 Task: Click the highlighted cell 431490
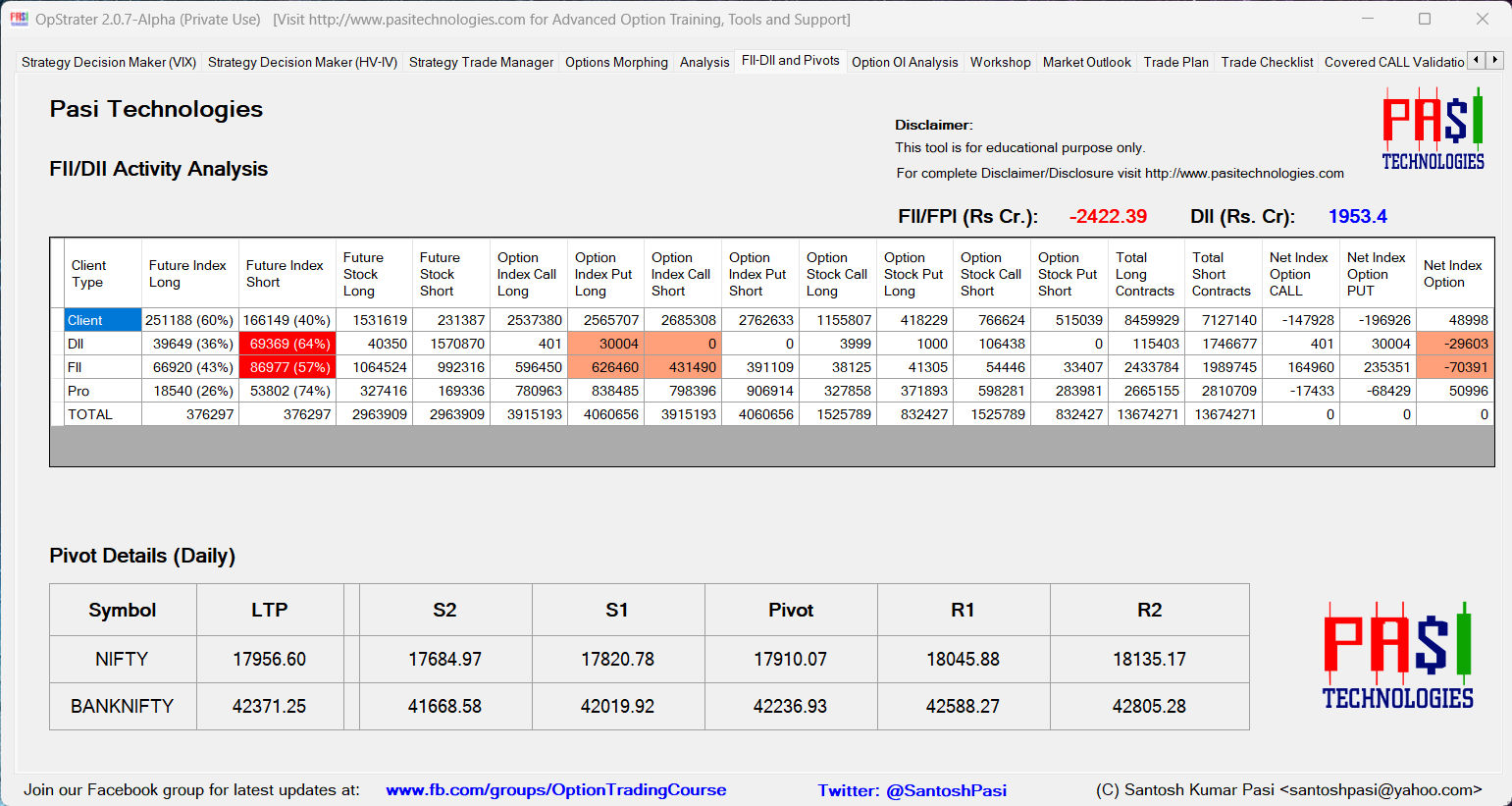tap(684, 367)
